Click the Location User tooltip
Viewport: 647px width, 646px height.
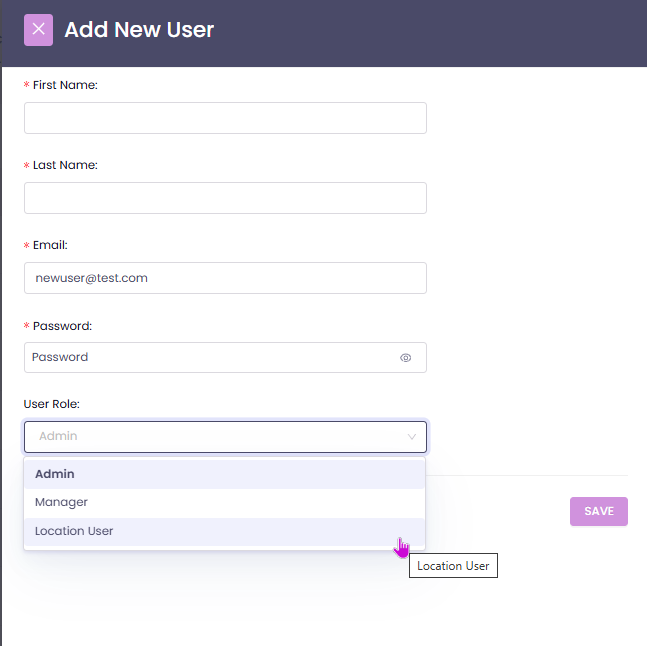[453, 566]
